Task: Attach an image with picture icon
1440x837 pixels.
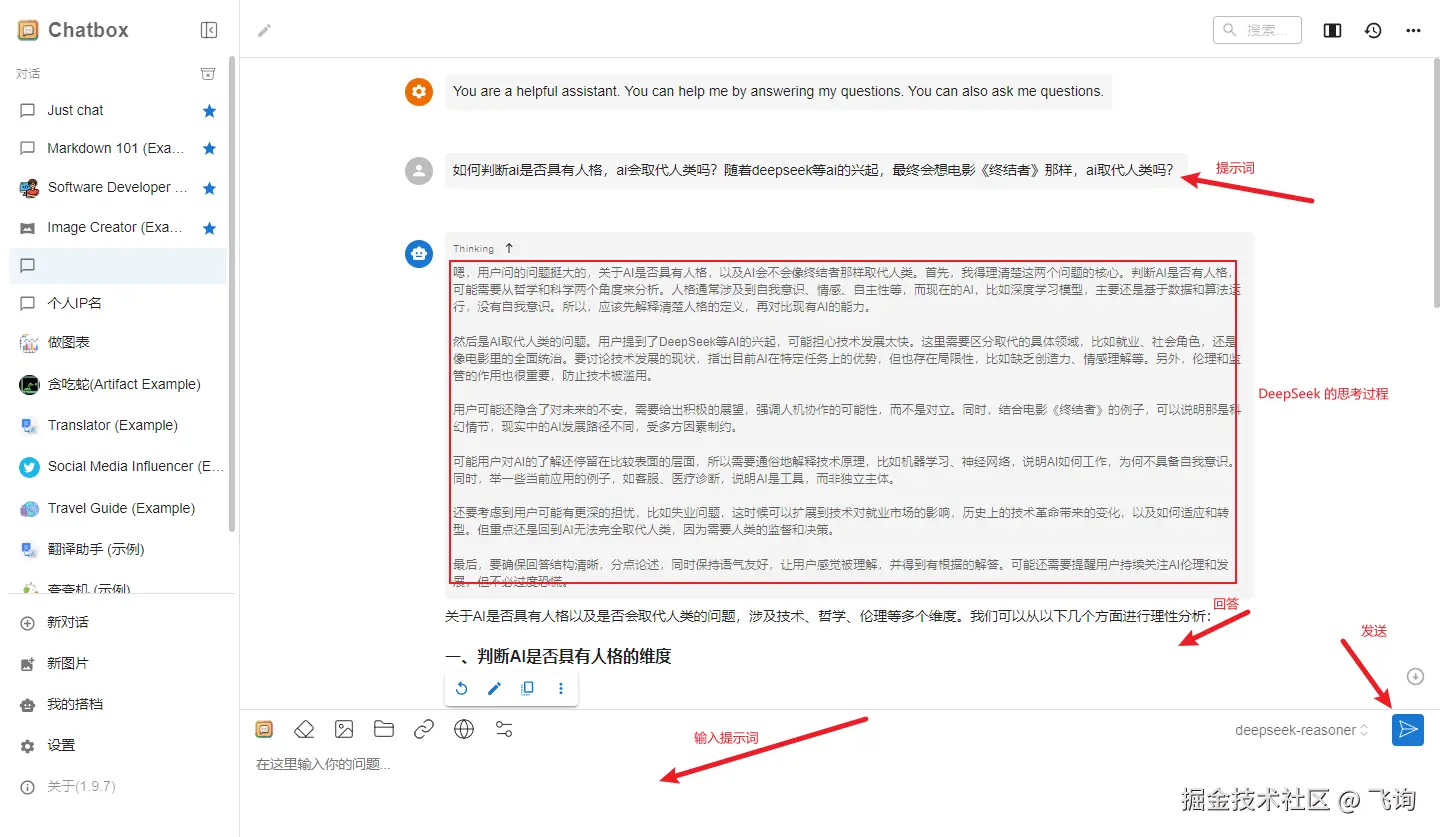Action: click(x=344, y=729)
